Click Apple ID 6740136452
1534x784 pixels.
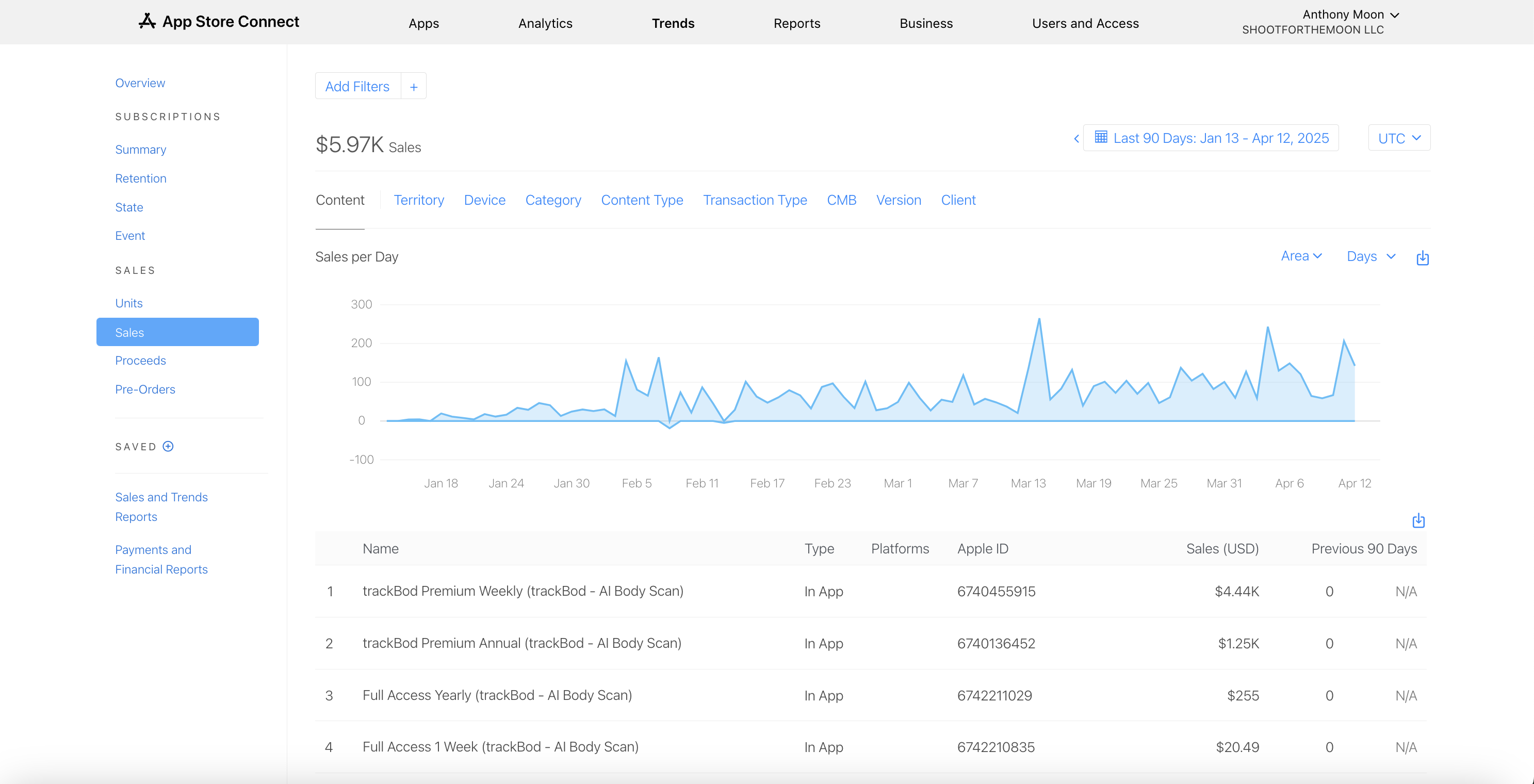point(996,644)
